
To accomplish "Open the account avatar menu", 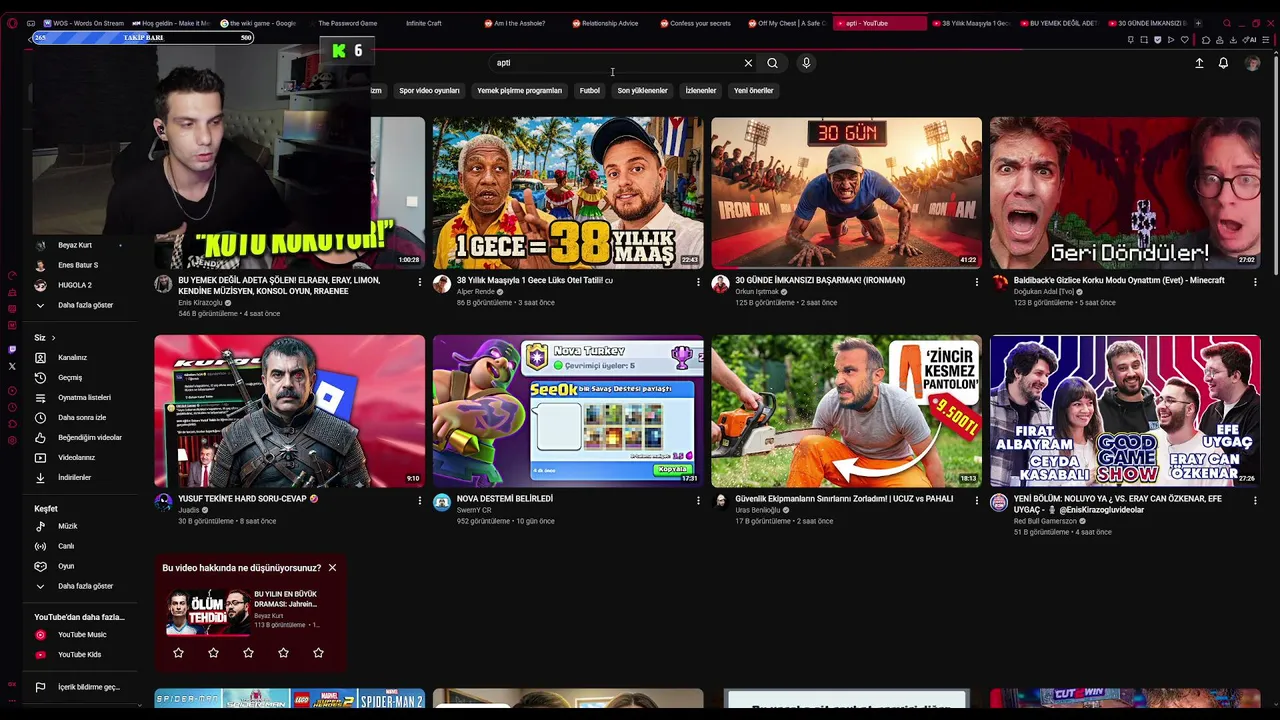I will pyautogui.click(x=1252, y=63).
